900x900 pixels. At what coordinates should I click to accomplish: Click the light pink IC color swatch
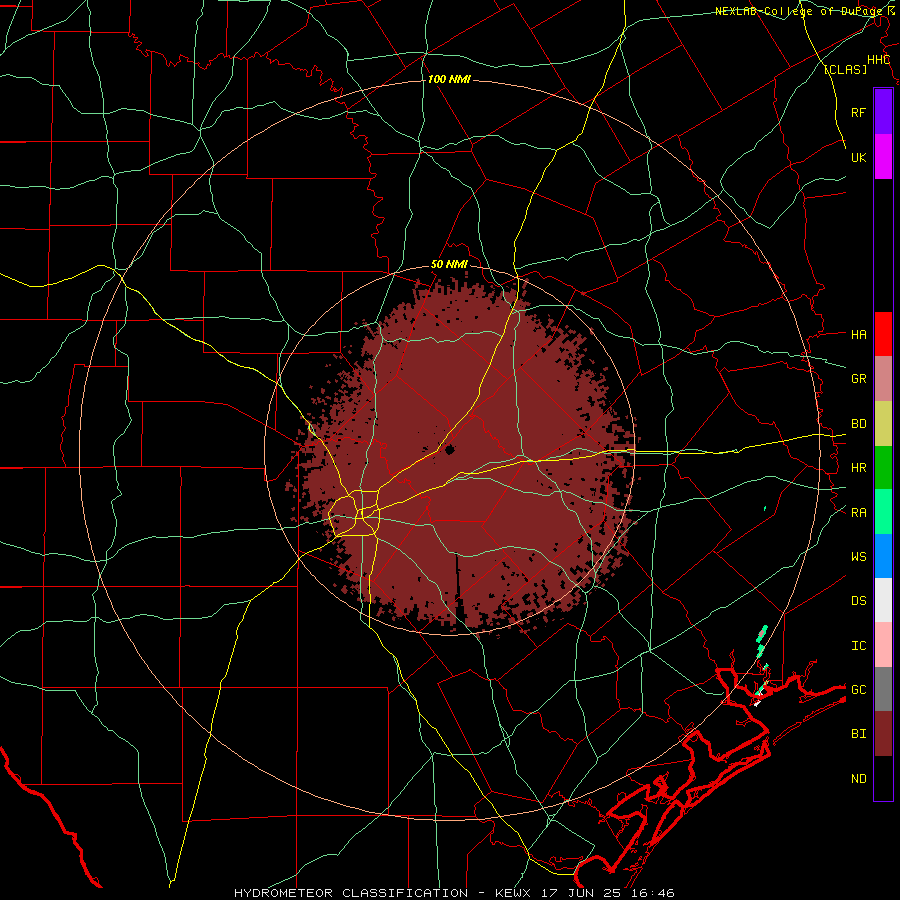click(x=883, y=645)
